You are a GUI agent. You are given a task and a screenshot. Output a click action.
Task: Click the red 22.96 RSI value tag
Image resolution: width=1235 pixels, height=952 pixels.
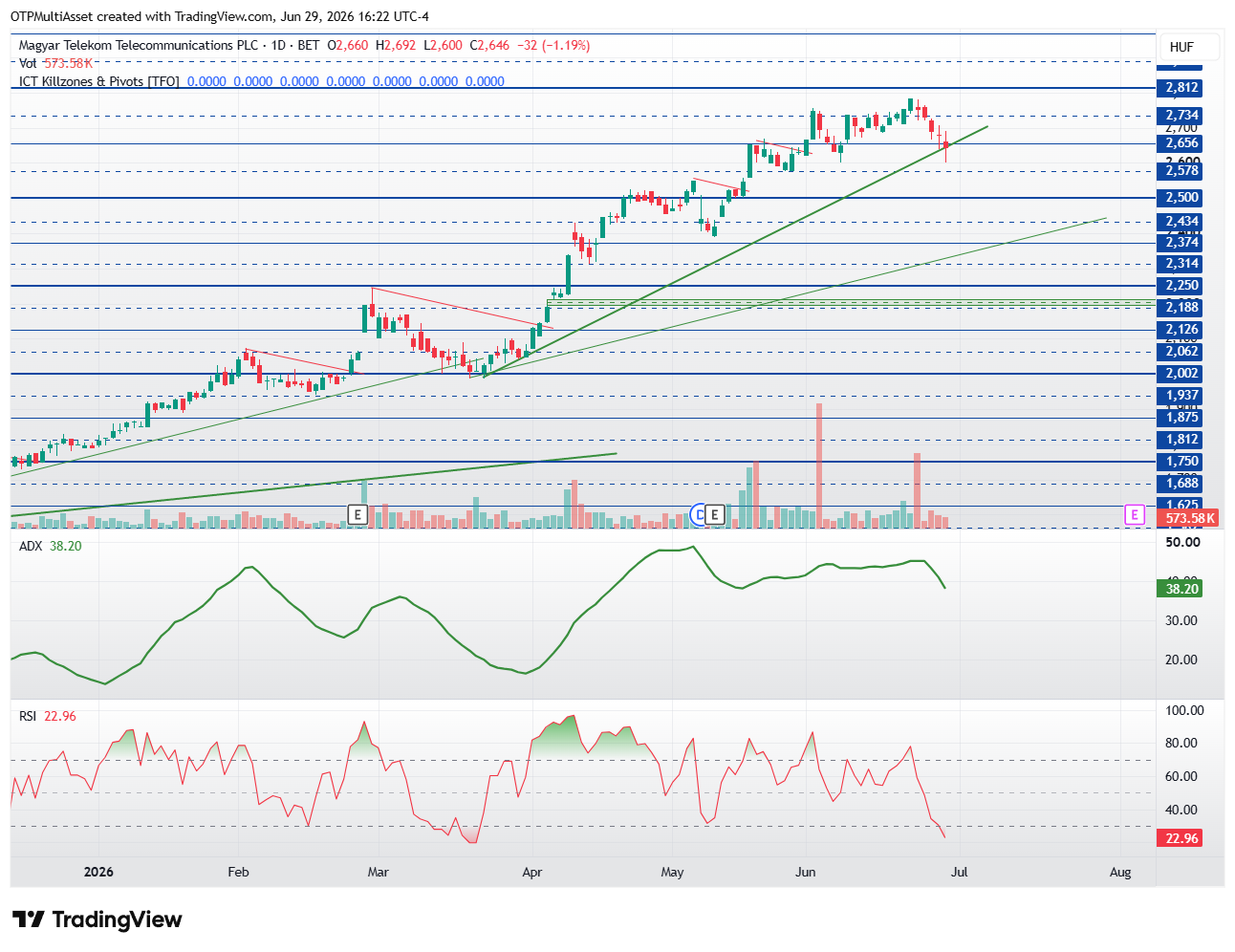click(x=1181, y=838)
